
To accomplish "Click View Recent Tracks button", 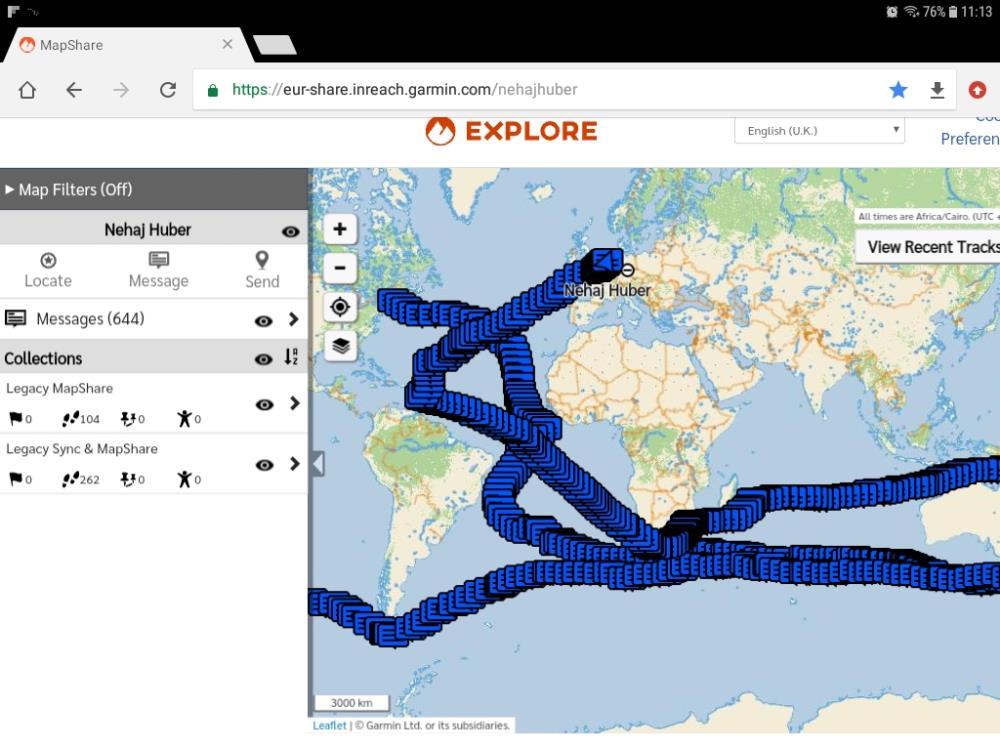I will (929, 247).
